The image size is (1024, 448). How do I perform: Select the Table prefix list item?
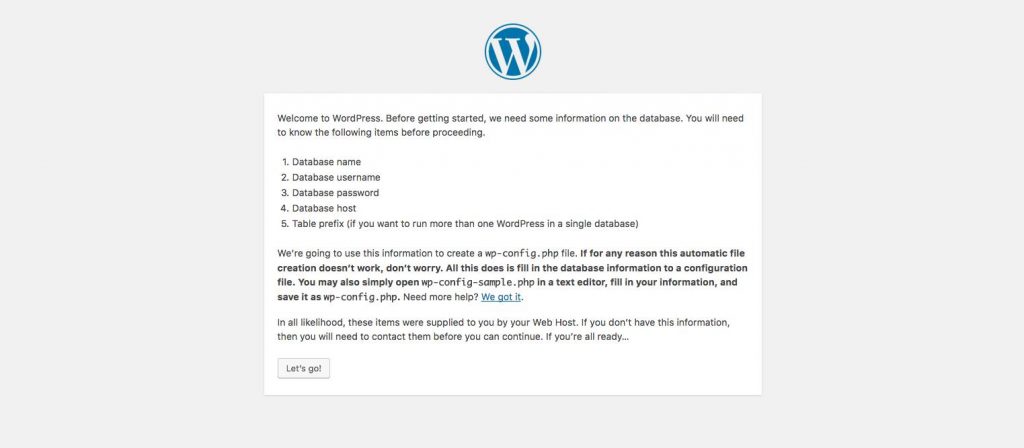(x=460, y=224)
